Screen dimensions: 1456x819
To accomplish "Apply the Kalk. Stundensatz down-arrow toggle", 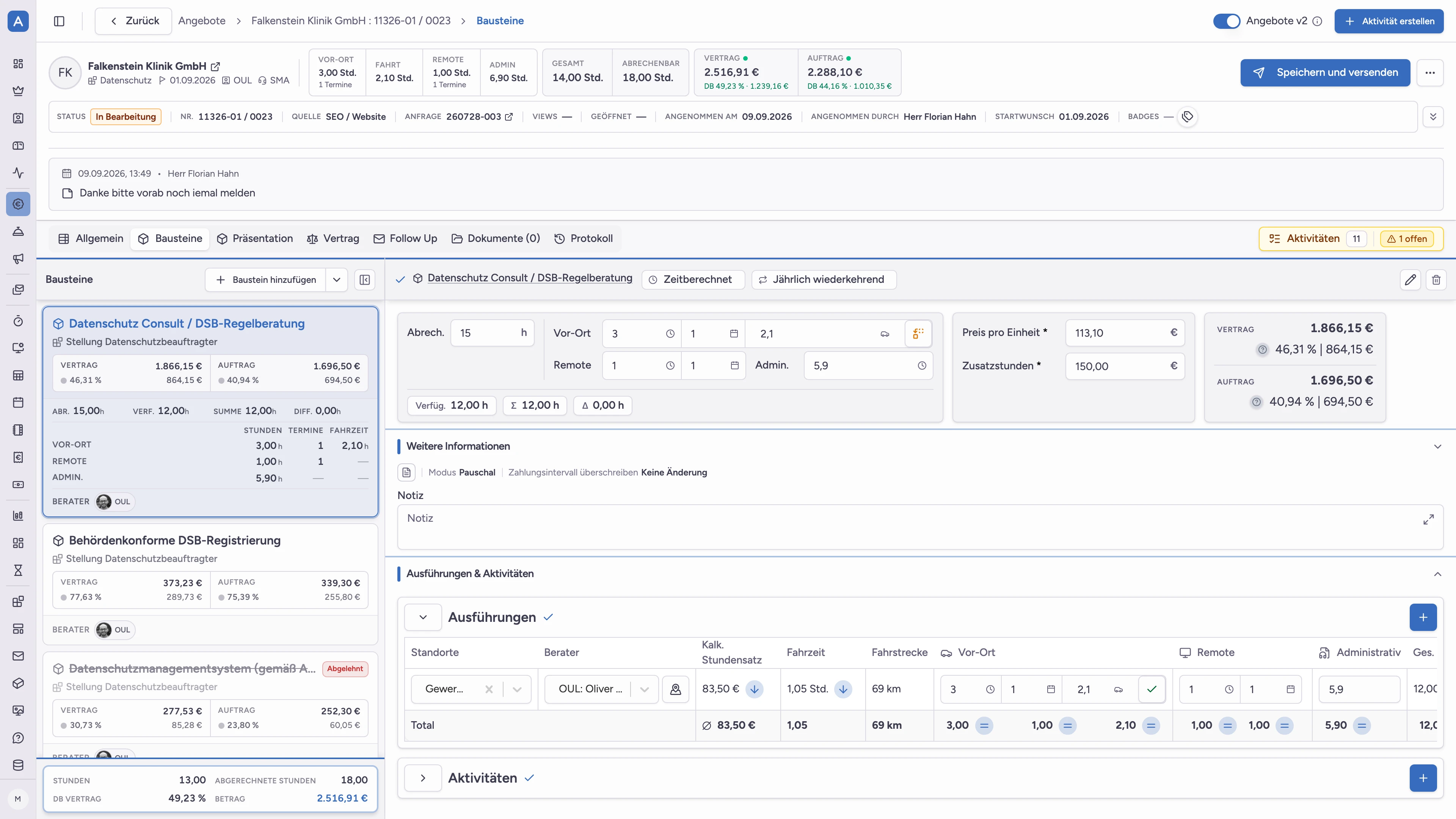I will point(754,689).
